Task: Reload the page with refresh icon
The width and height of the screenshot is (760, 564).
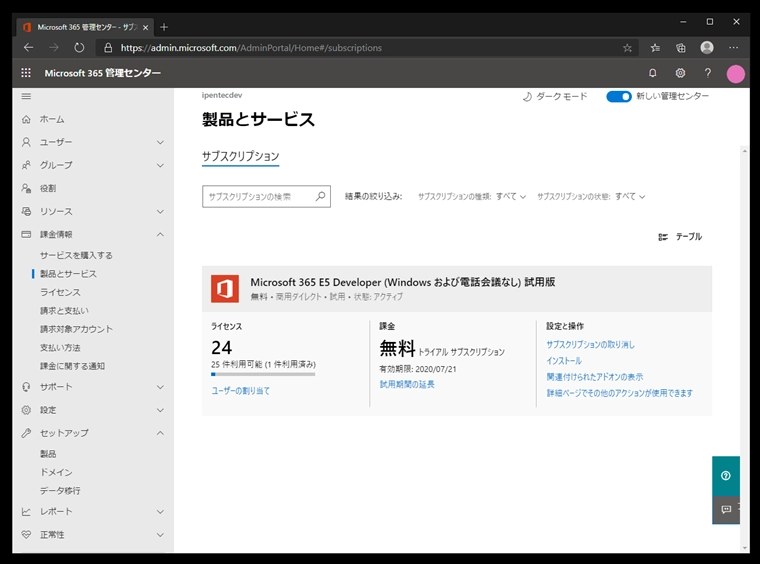Action: pyautogui.click(x=79, y=47)
